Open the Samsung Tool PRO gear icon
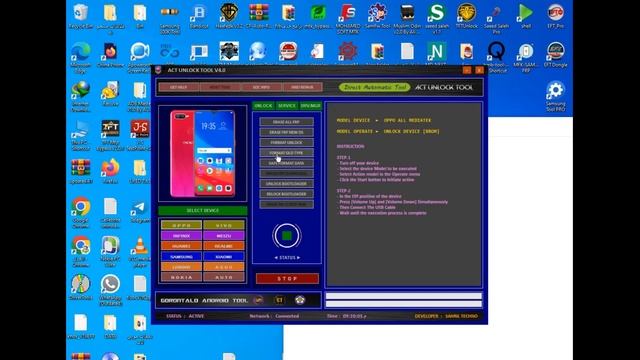 556,96
